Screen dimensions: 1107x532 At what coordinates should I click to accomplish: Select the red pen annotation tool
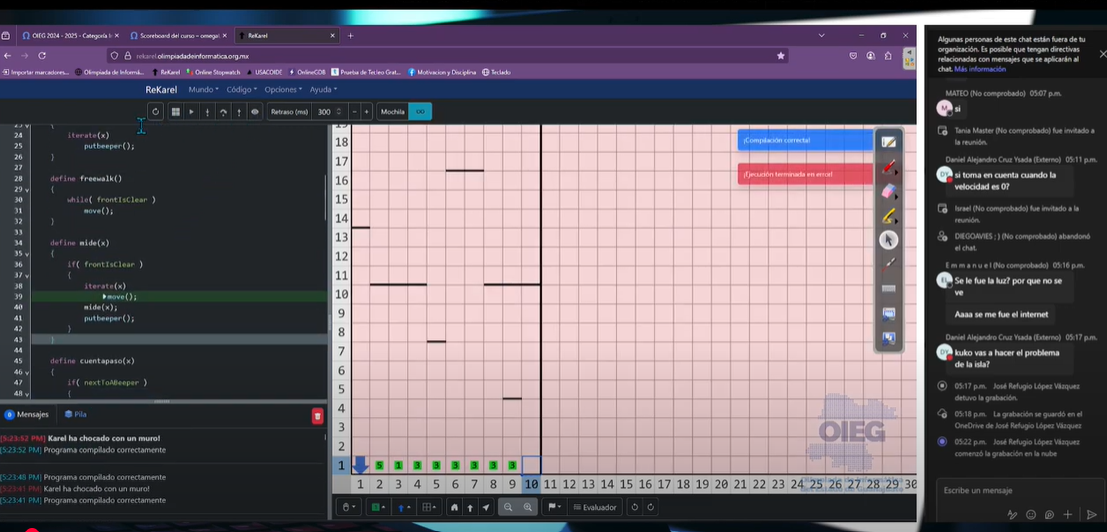tap(888, 166)
